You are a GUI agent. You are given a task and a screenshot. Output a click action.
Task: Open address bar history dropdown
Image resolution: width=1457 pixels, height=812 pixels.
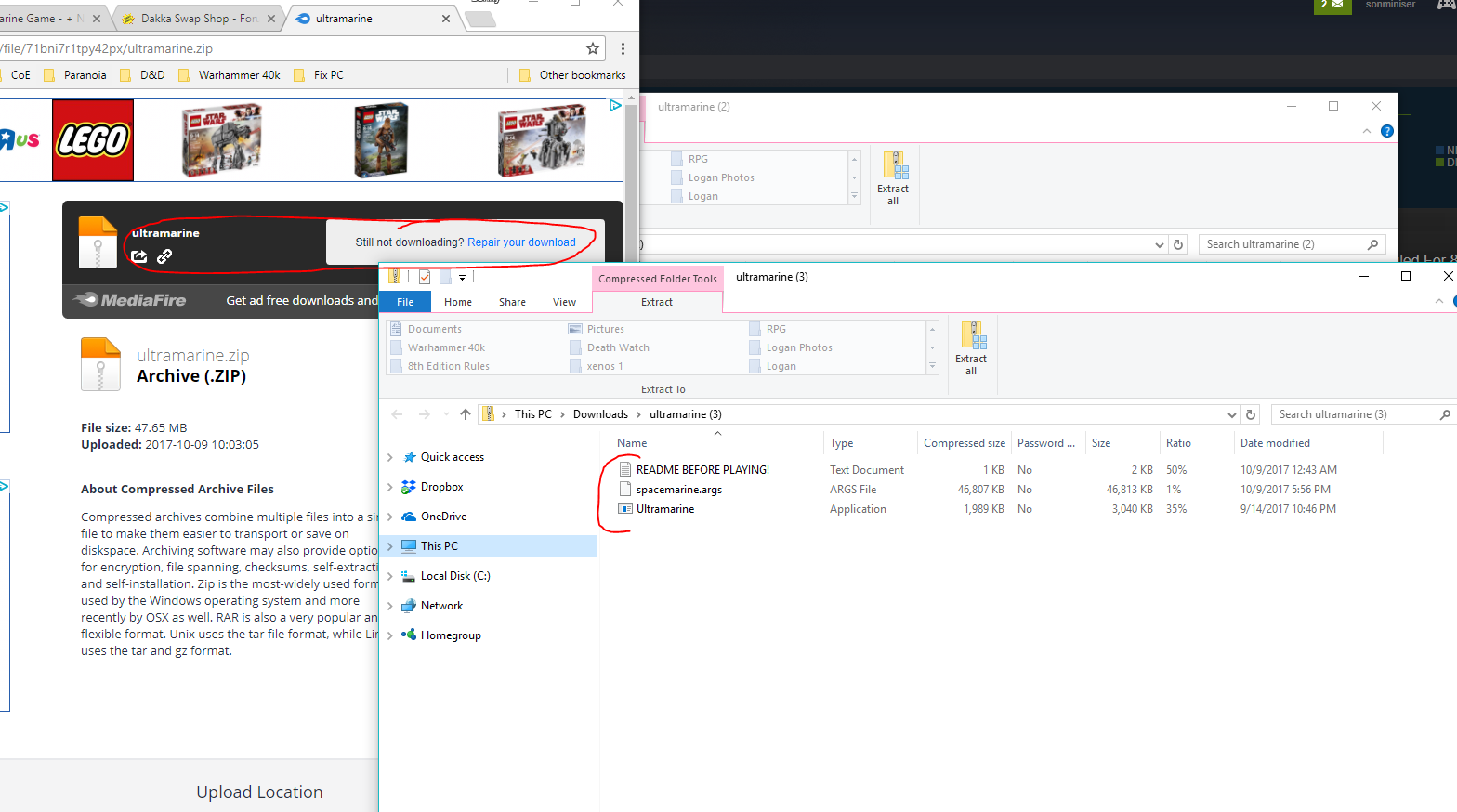(x=1232, y=414)
